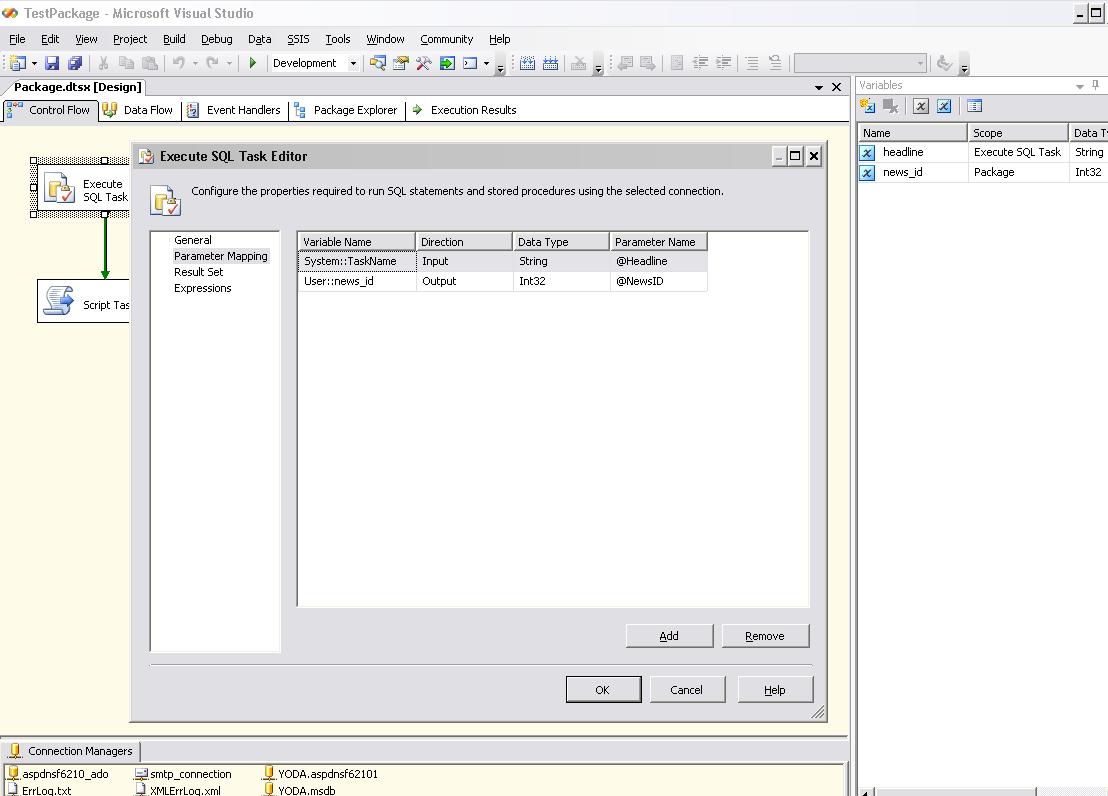Toggle Show All Variables button
Screen dimensions: 1108x796
944,106
